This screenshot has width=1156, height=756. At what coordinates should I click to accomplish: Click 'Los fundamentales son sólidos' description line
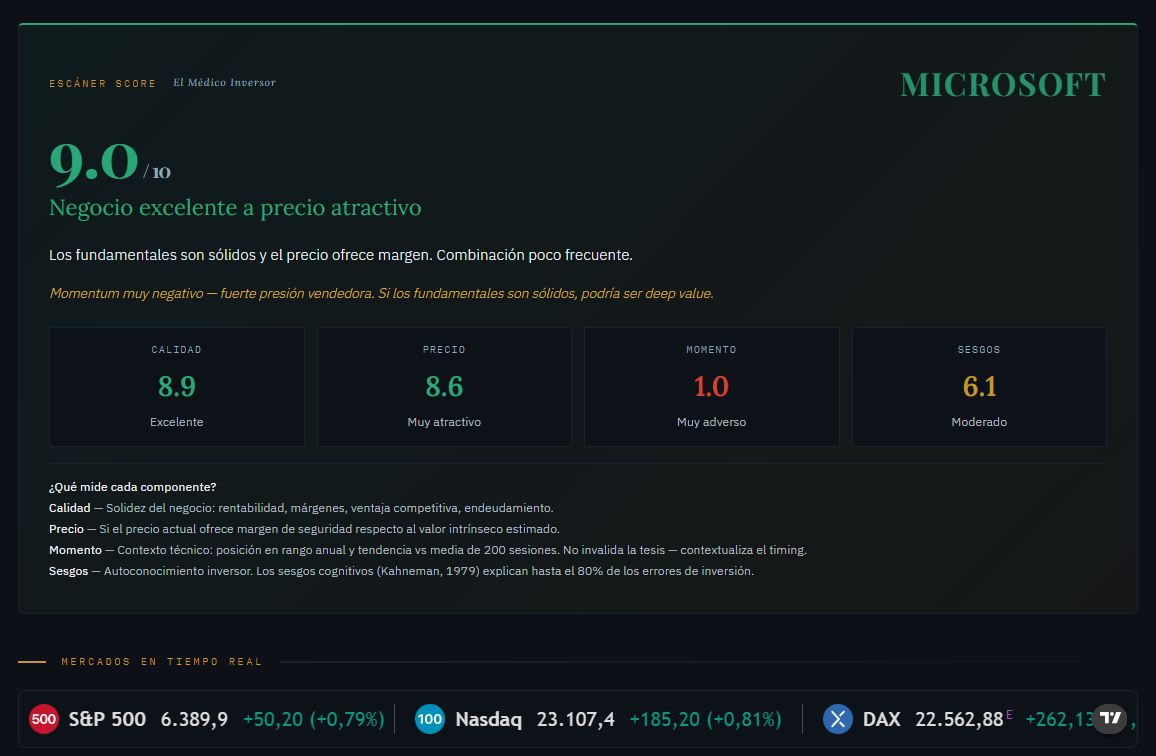point(341,255)
